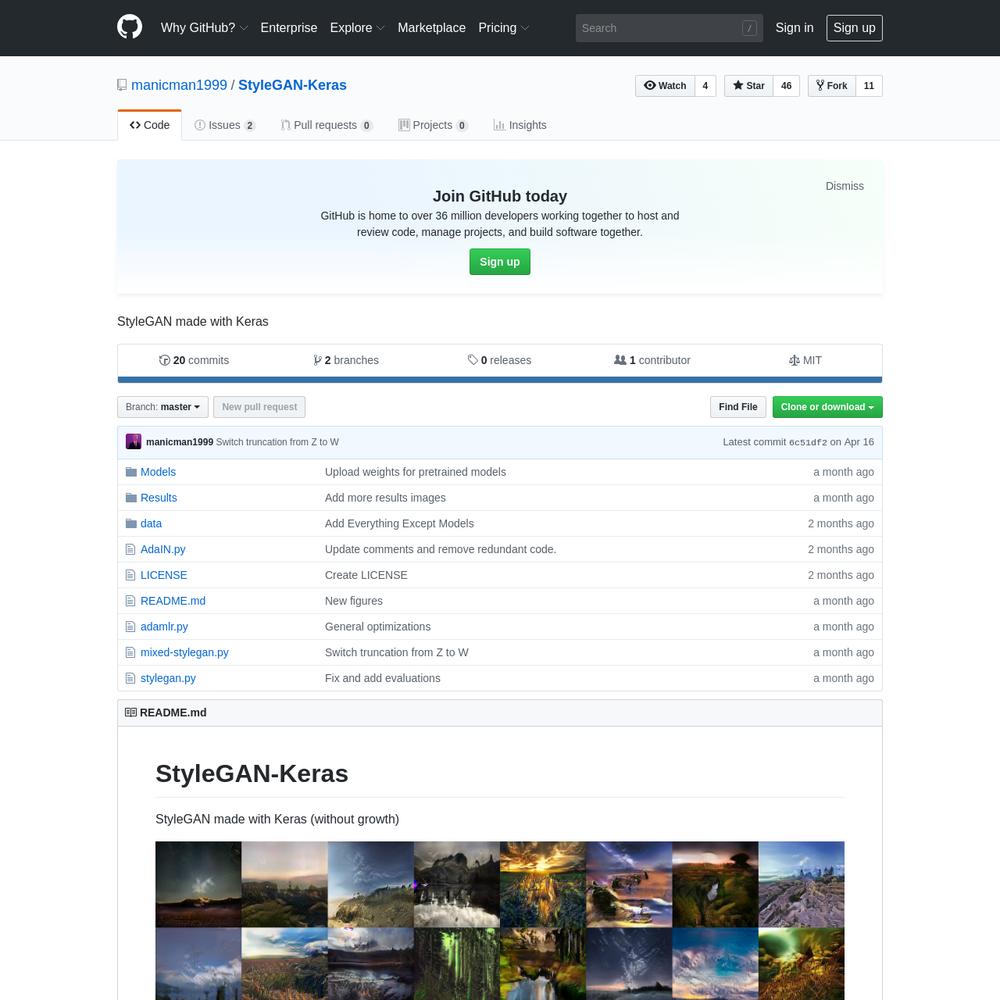Viewport: 1000px width, 1000px height.
Task: Expand the Why GitHub? menu
Action: point(204,28)
